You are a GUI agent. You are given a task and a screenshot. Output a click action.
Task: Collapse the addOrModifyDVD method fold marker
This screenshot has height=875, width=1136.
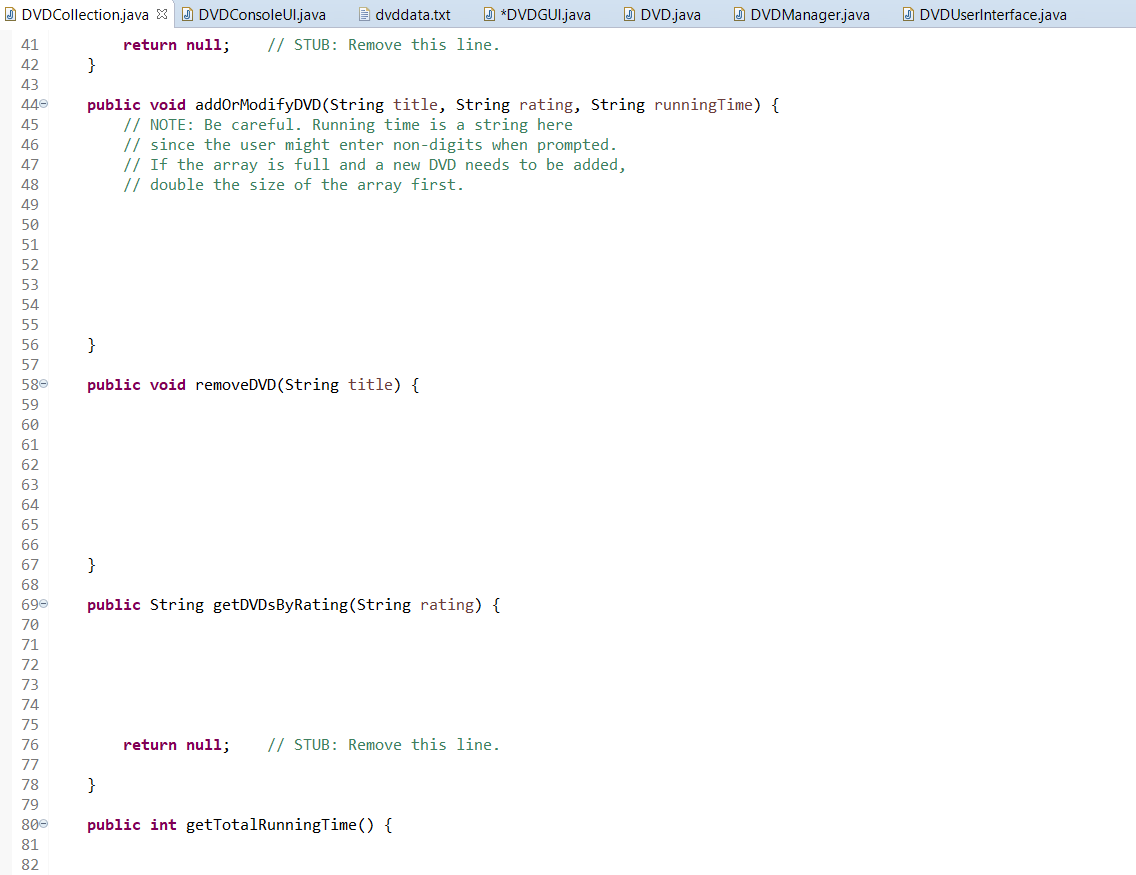[42, 104]
